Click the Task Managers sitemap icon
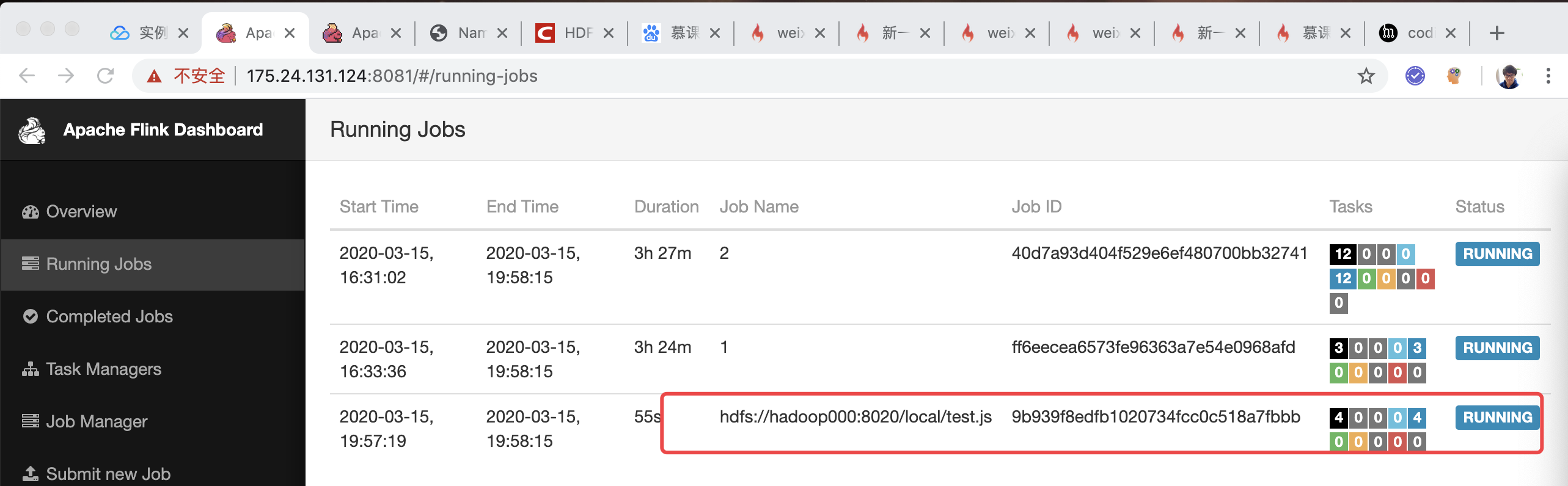The height and width of the screenshot is (486, 1568). click(x=31, y=369)
